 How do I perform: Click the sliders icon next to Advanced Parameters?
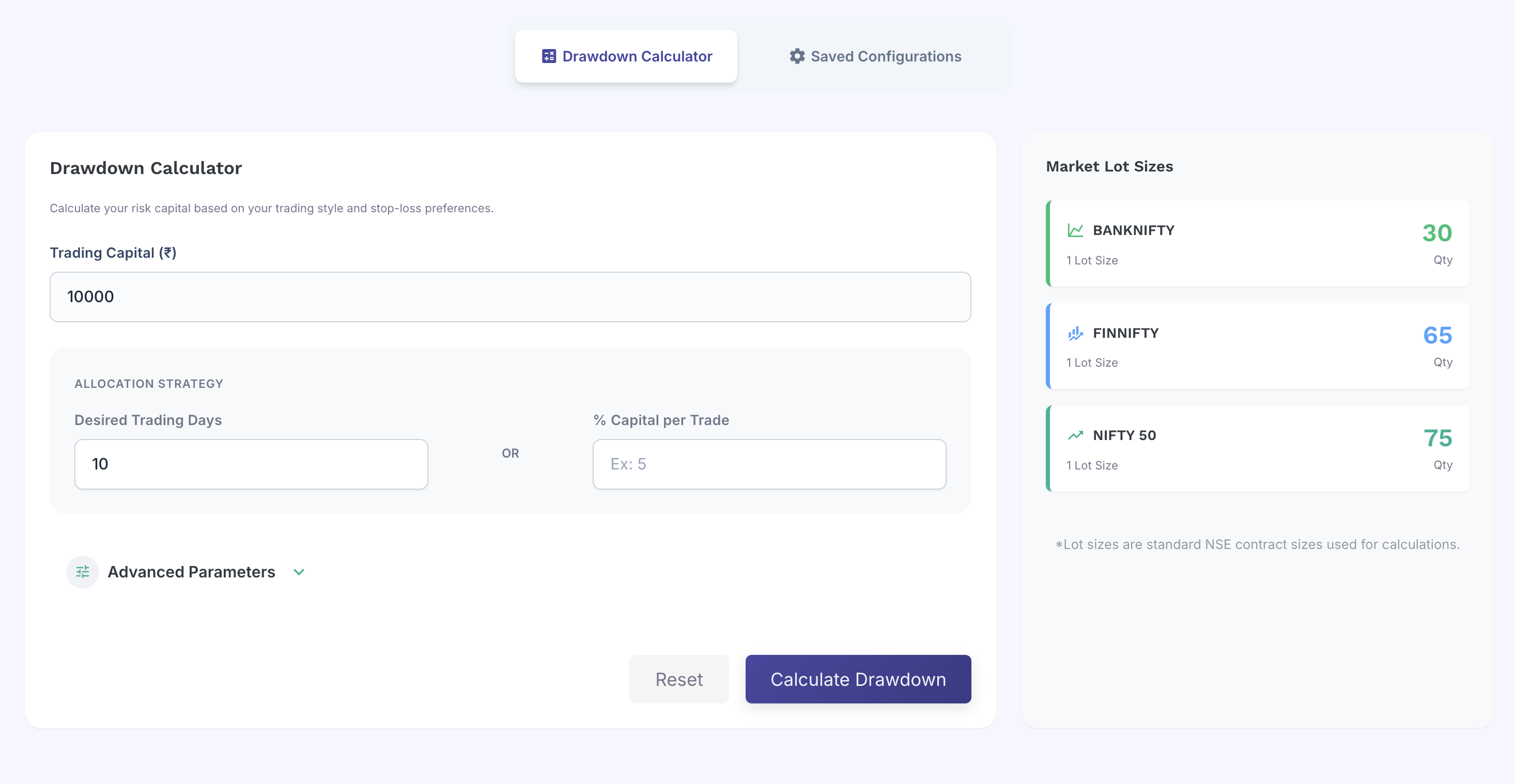(x=82, y=571)
